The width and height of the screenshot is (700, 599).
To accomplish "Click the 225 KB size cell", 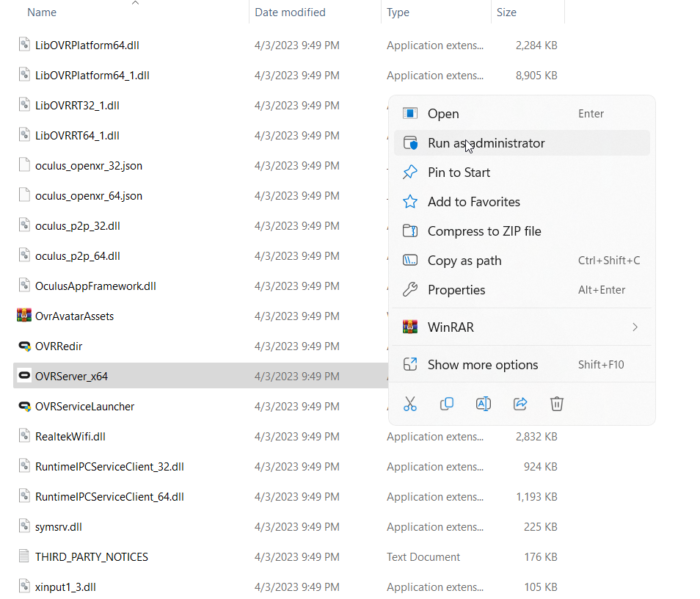I will point(540,527).
